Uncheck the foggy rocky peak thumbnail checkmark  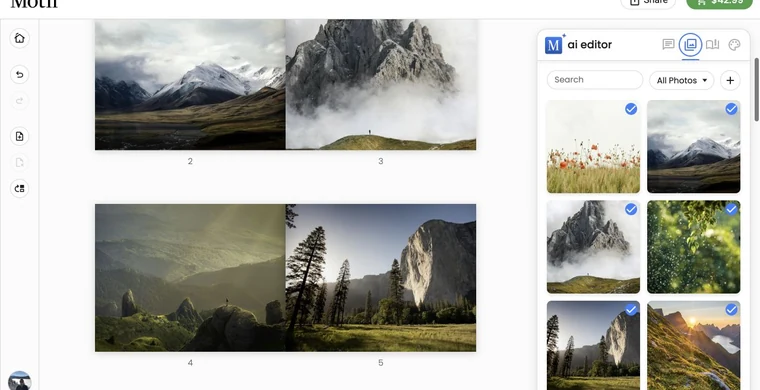[x=631, y=209]
